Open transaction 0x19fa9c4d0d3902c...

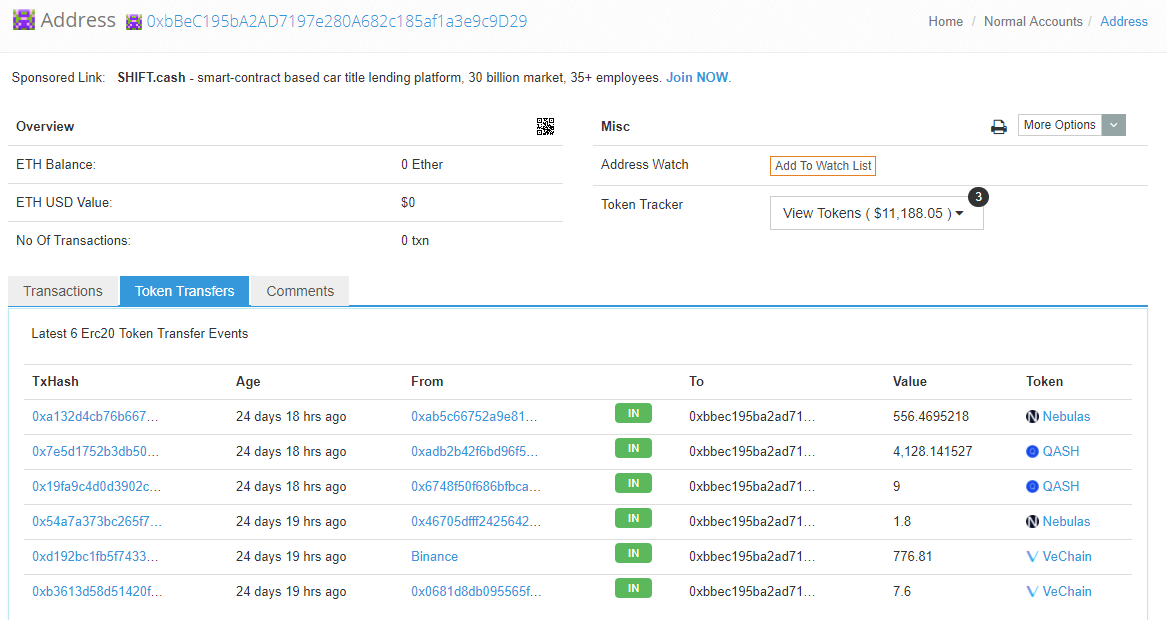pyautogui.click(x=96, y=486)
